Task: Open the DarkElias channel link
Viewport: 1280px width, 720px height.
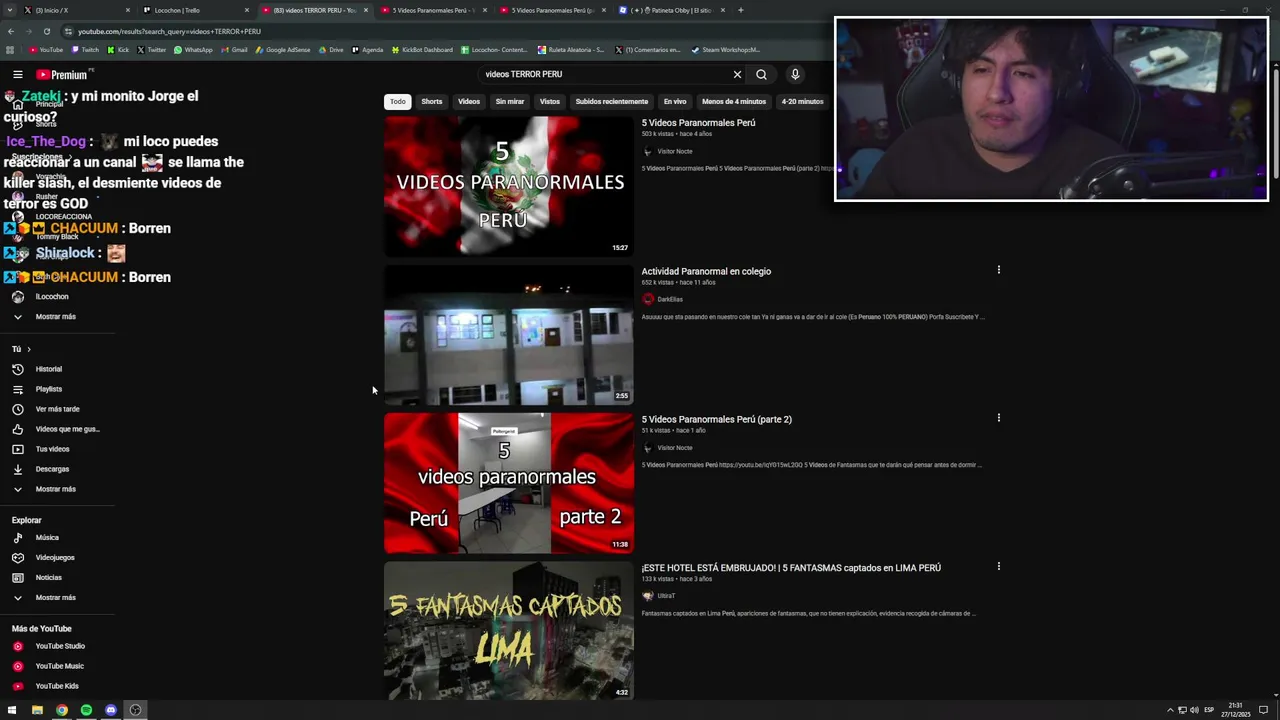Action: (x=670, y=300)
